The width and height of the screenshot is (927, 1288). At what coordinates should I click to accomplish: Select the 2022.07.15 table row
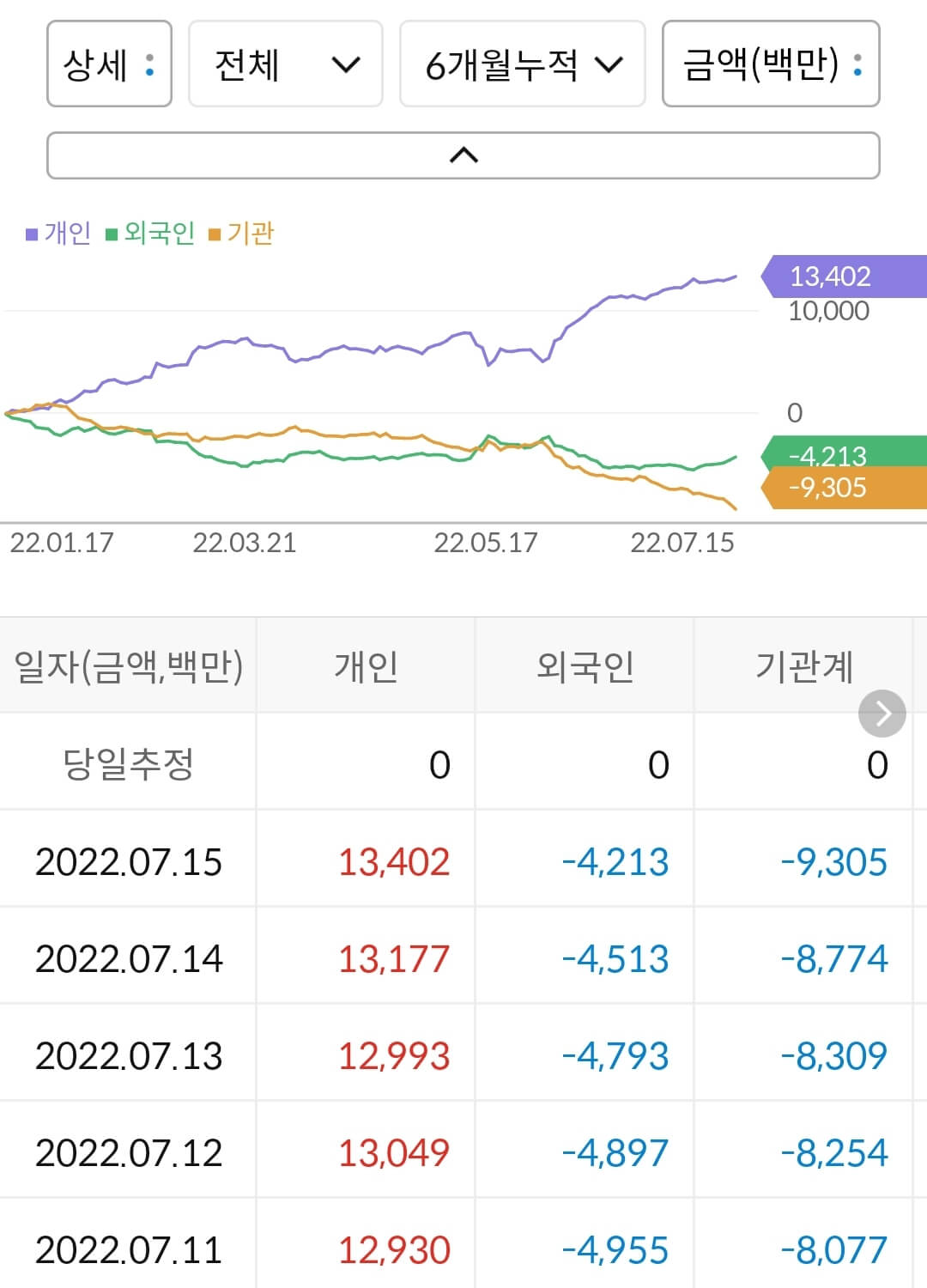[127, 863]
